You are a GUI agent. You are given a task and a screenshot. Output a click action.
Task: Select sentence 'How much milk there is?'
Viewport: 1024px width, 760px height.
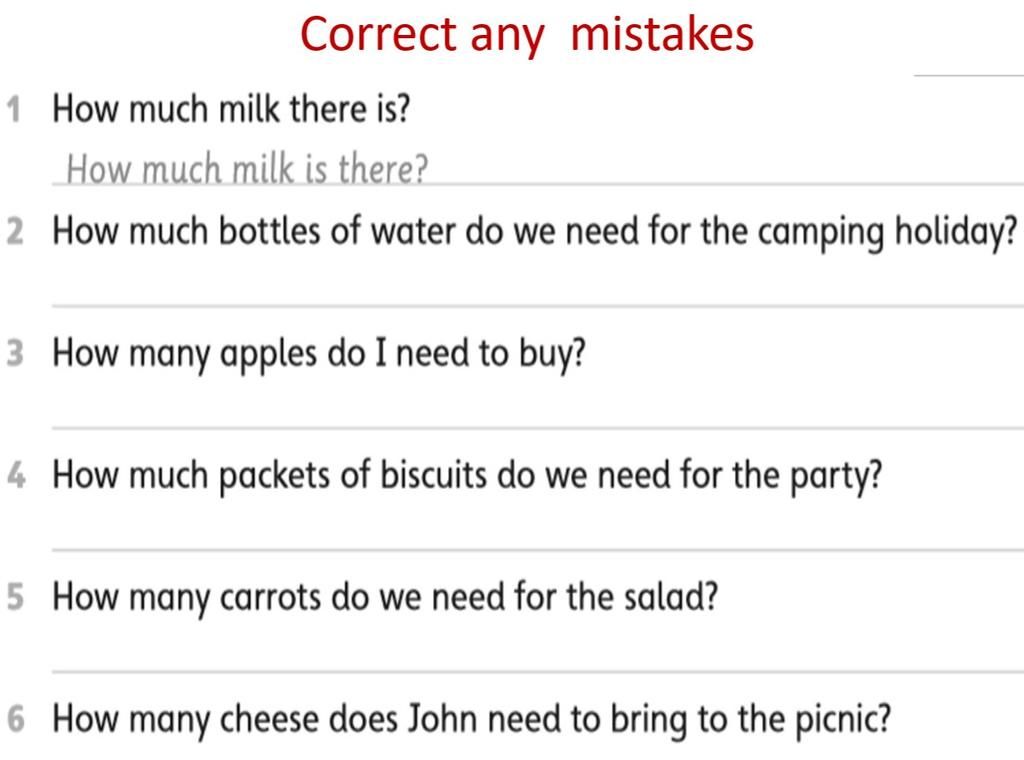[x=231, y=108]
